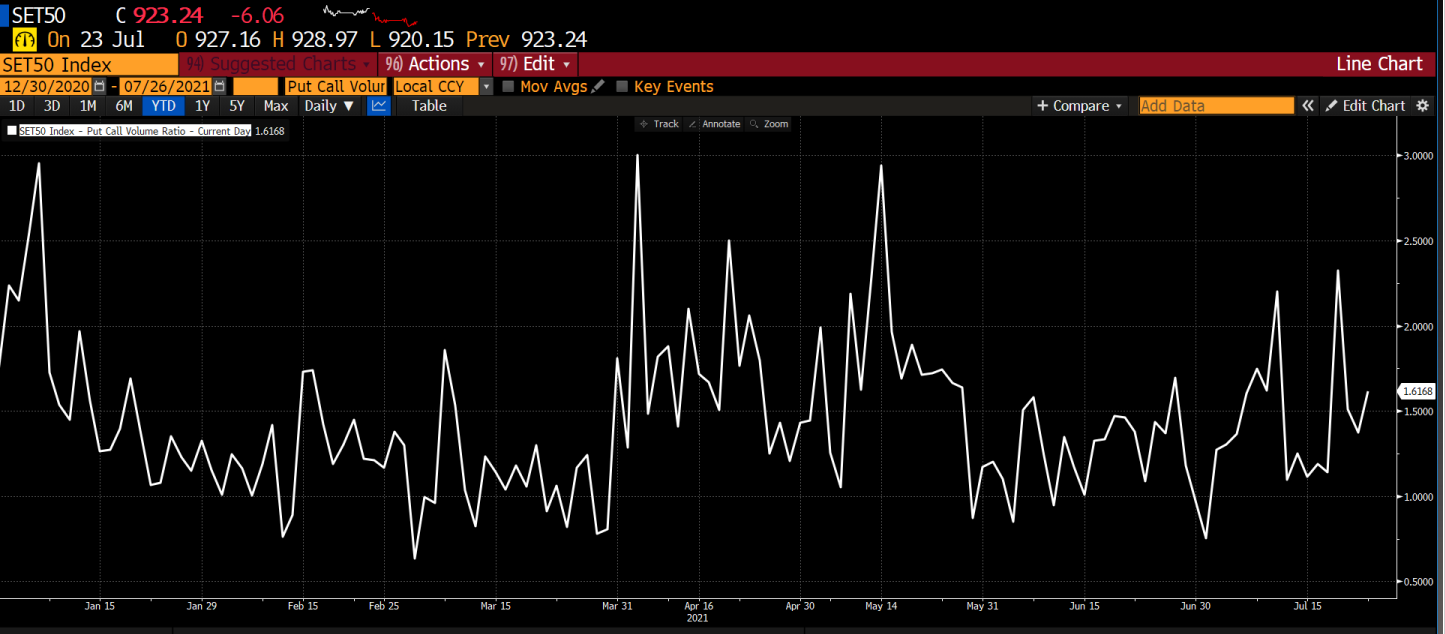Select the Zoom magnifier tool

[768, 123]
